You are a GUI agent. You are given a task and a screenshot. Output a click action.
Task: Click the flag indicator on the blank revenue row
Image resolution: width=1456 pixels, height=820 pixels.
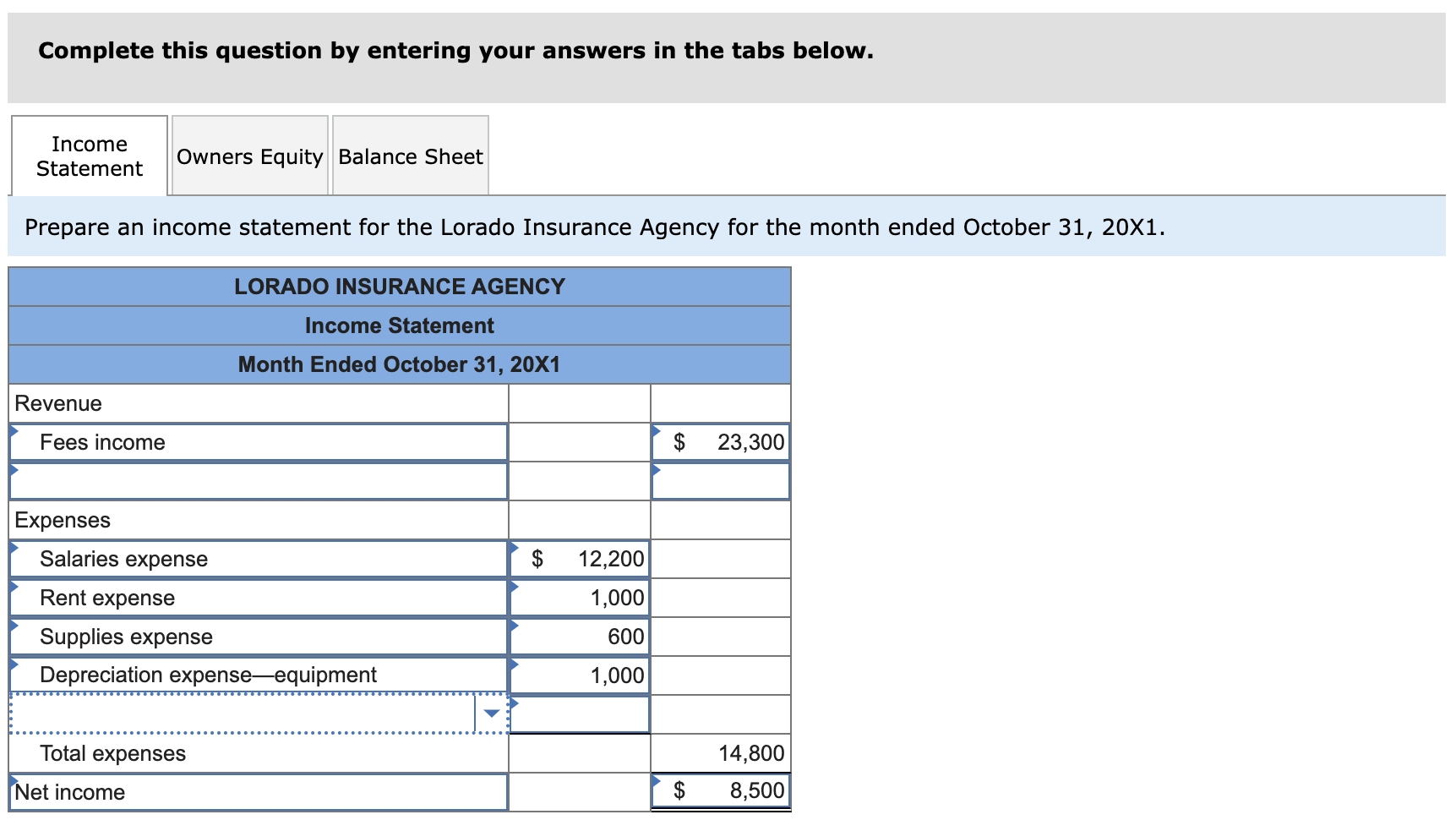(14, 468)
